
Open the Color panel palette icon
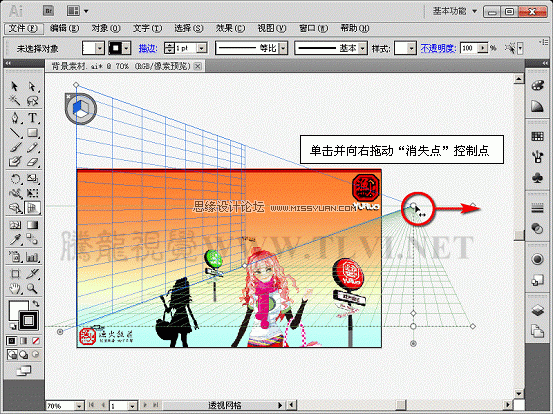click(537, 86)
